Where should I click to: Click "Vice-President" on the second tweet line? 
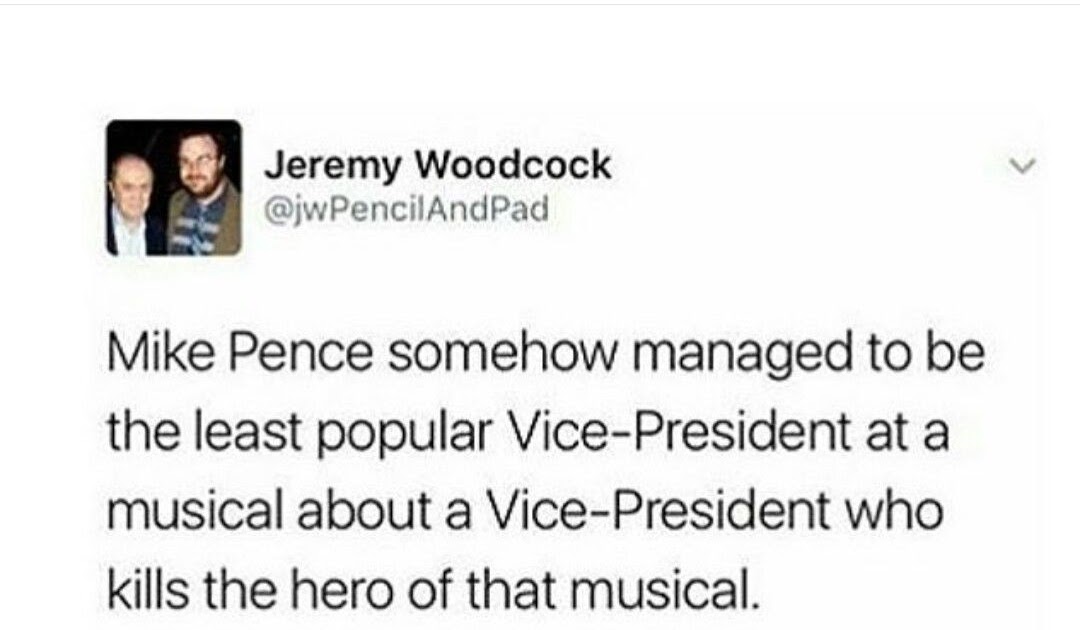678,432
